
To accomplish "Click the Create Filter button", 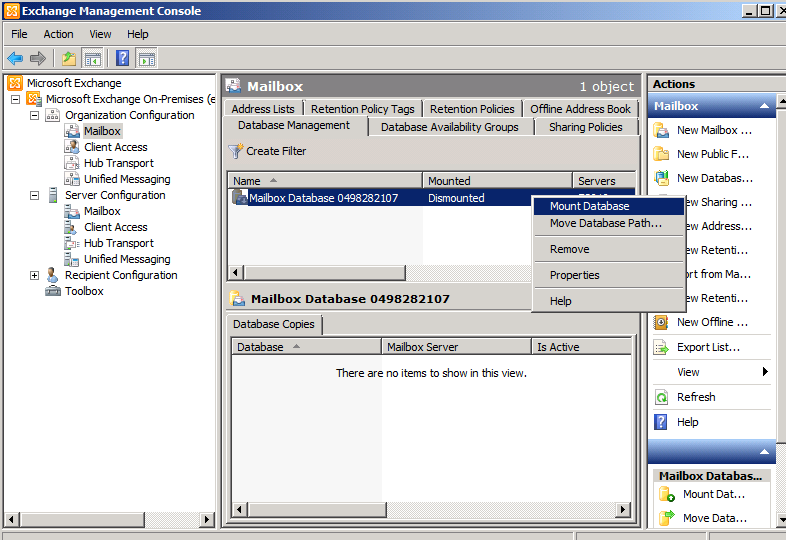I will [x=267, y=151].
